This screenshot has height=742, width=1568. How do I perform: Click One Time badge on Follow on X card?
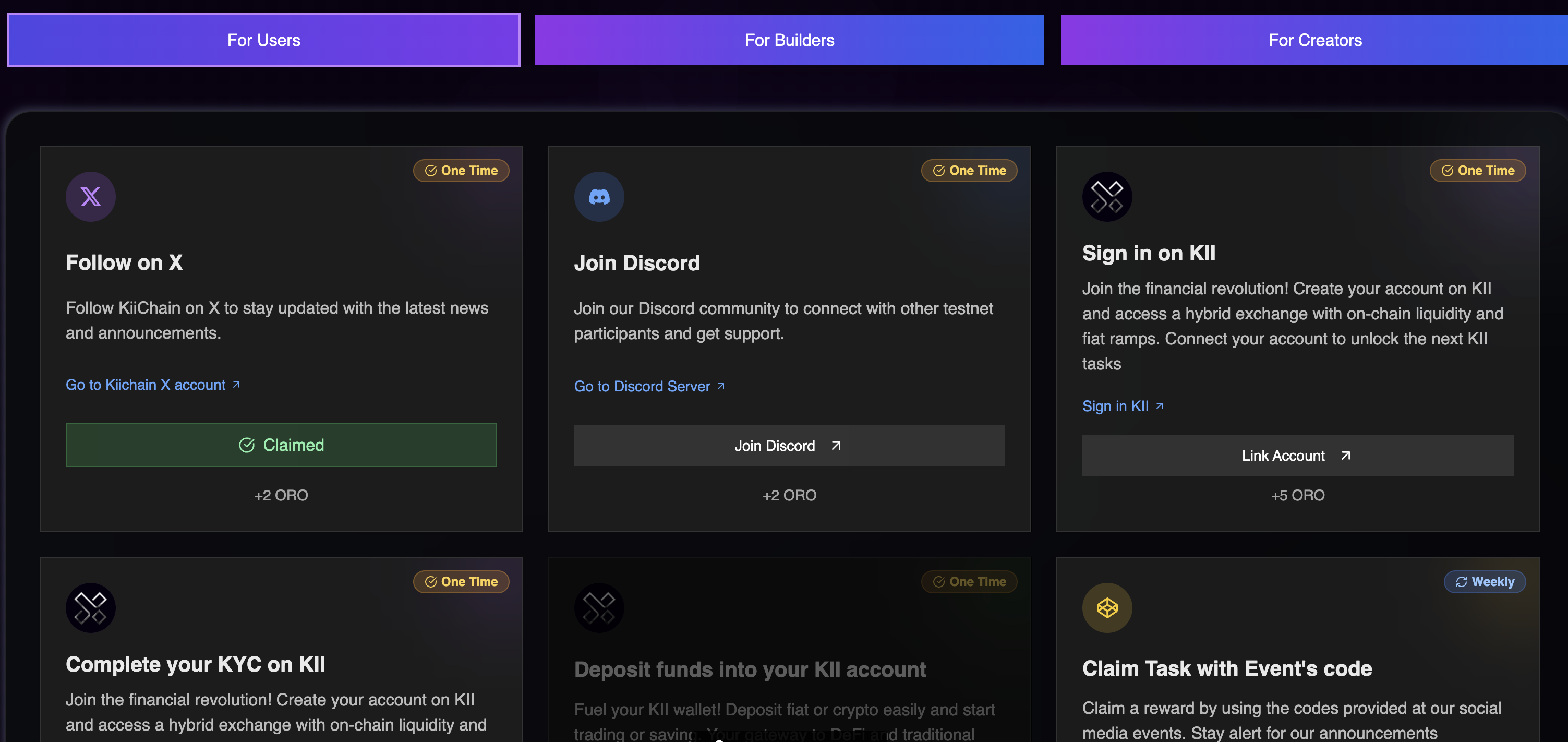pos(462,171)
